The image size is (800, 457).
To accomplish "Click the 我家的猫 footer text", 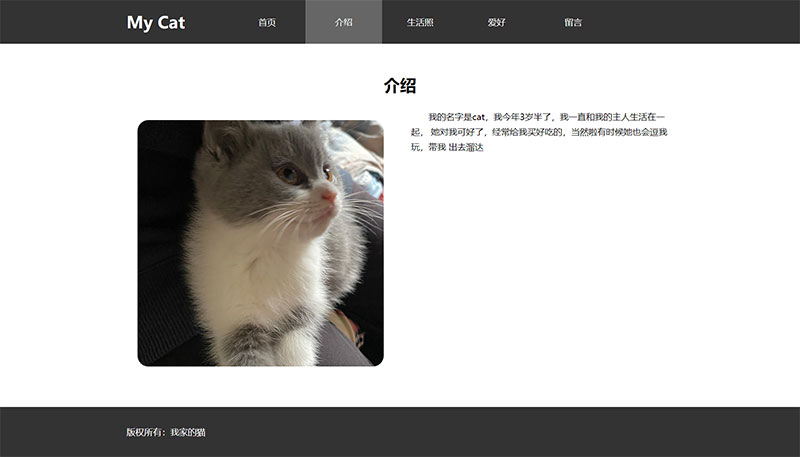I will [188, 432].
